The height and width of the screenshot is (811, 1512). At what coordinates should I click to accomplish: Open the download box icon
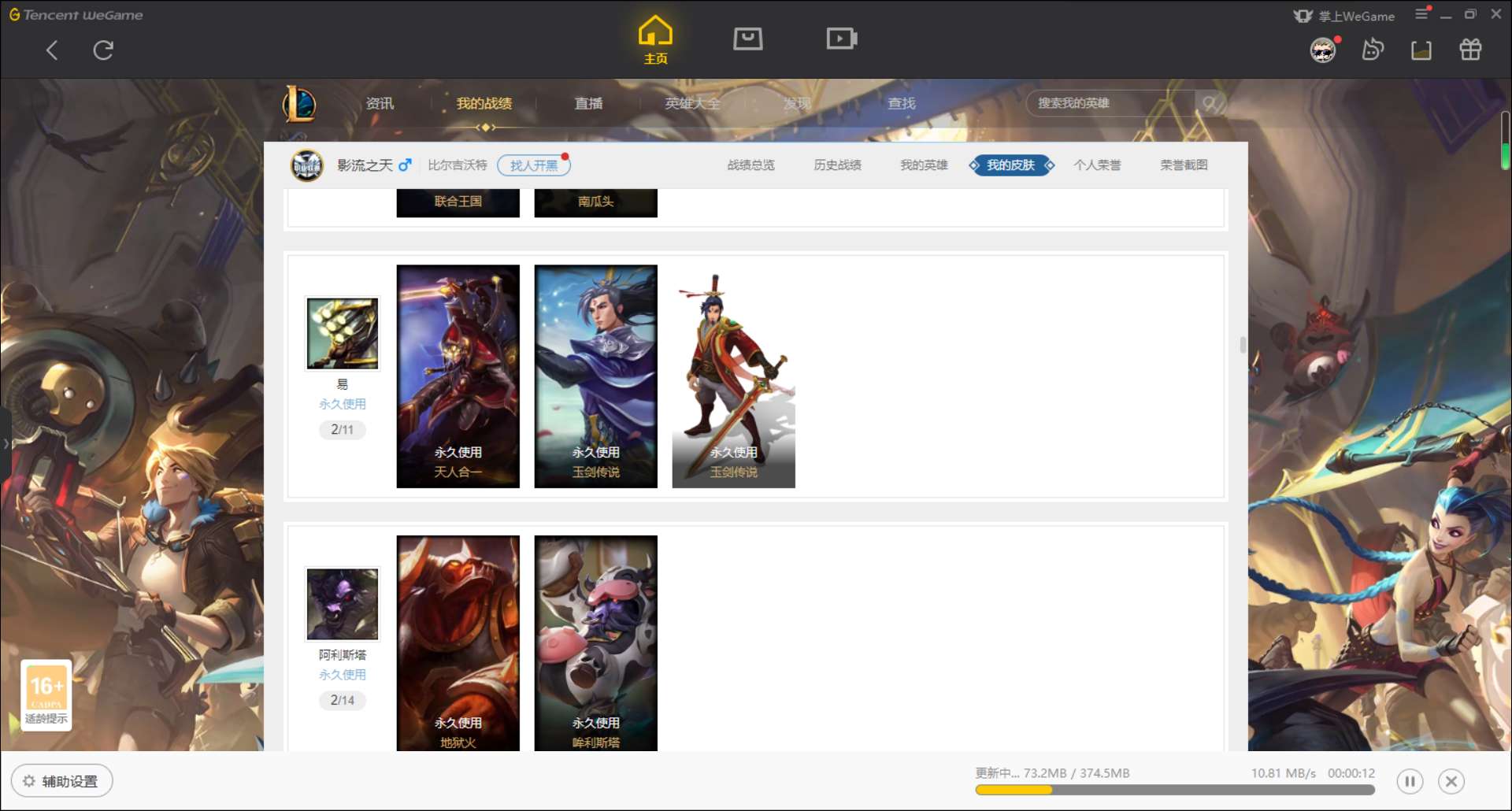point(1421,50)
